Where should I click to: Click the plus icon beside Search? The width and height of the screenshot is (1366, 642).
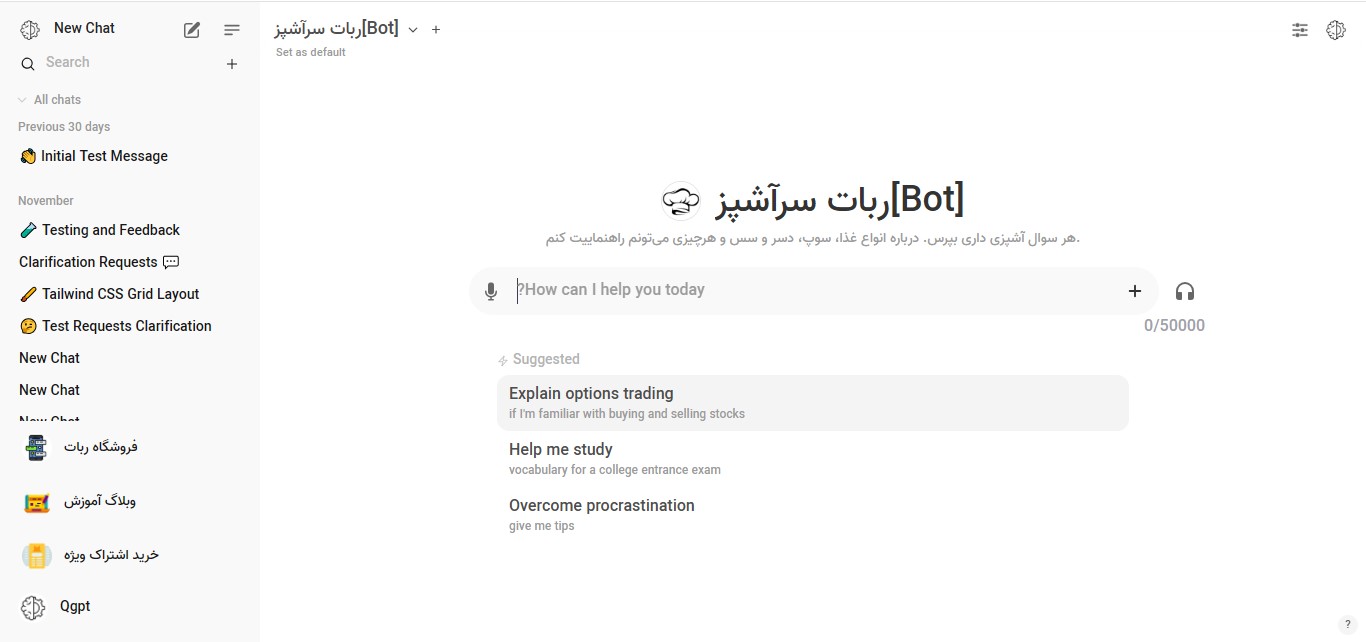pos(232,64)
